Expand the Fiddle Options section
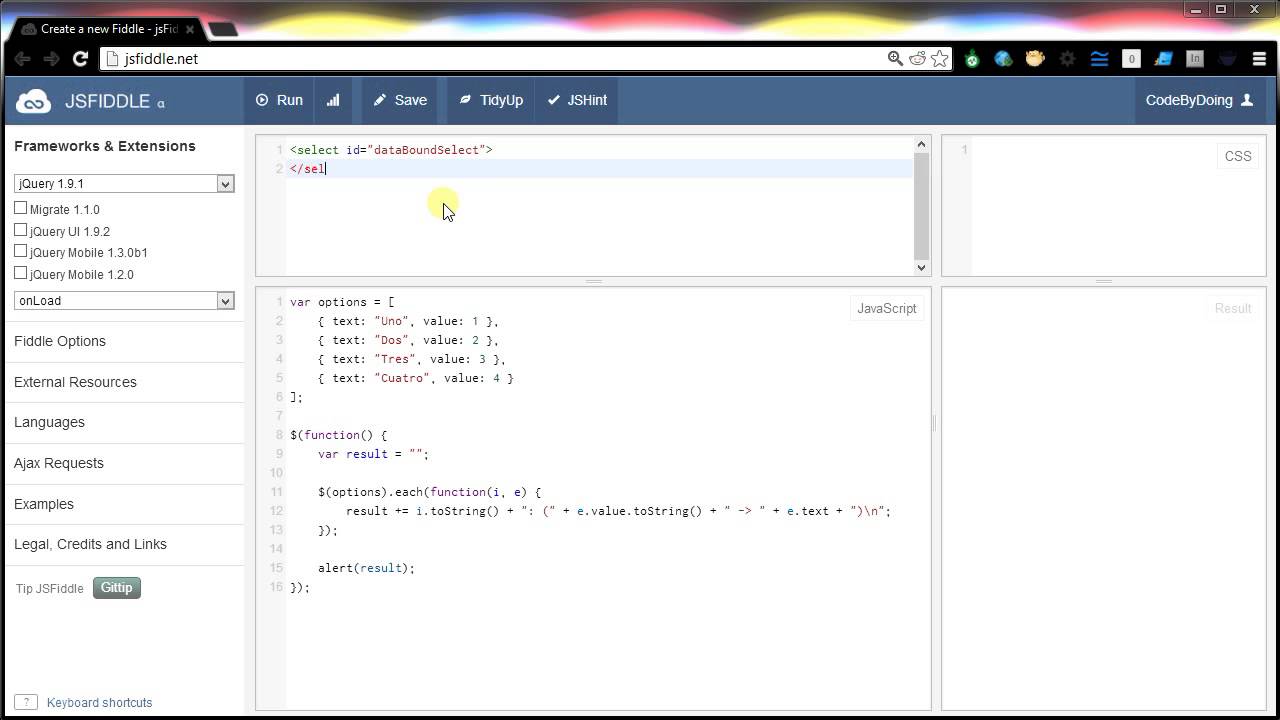 60,341
